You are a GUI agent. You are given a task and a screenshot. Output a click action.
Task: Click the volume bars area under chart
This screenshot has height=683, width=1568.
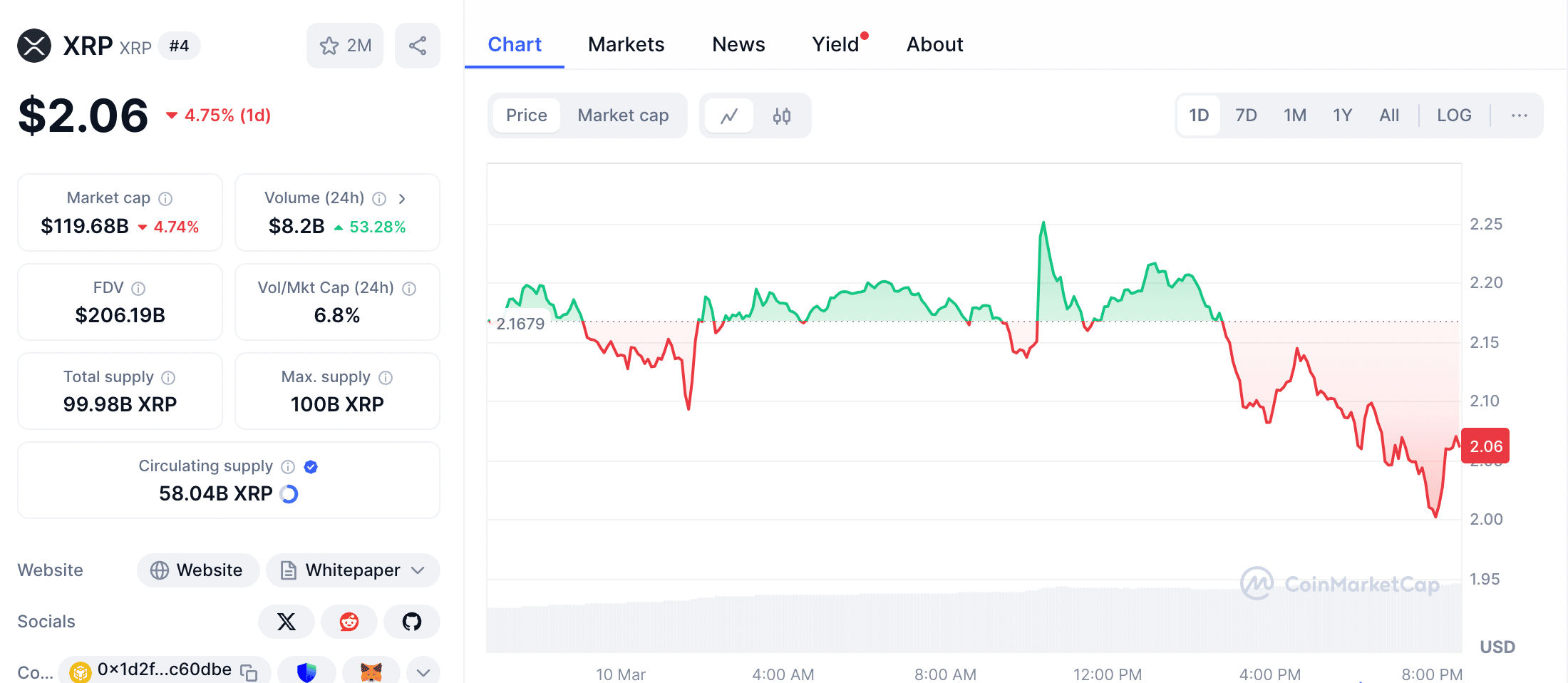point(974,620)
